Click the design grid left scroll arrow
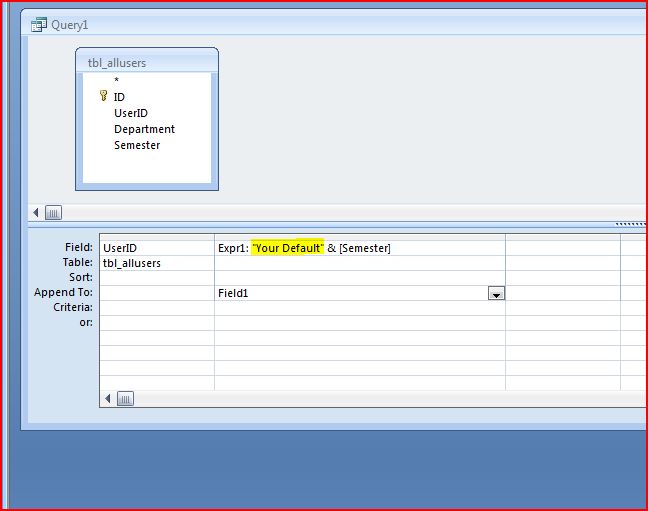Image resolution: width=648 pixels, height=511 pixels. click(108, 399)
